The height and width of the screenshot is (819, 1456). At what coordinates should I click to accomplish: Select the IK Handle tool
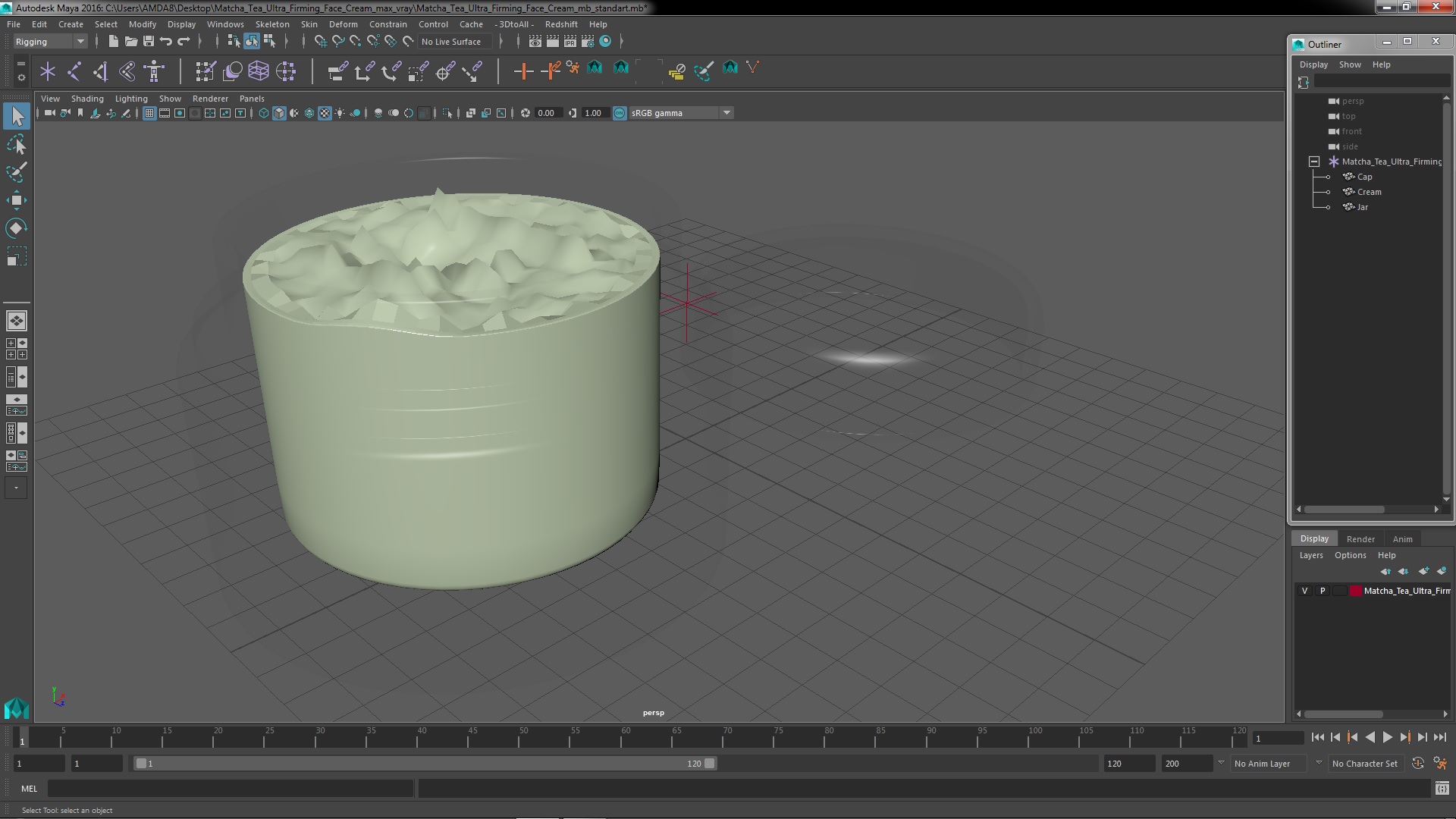click(101, 72)
